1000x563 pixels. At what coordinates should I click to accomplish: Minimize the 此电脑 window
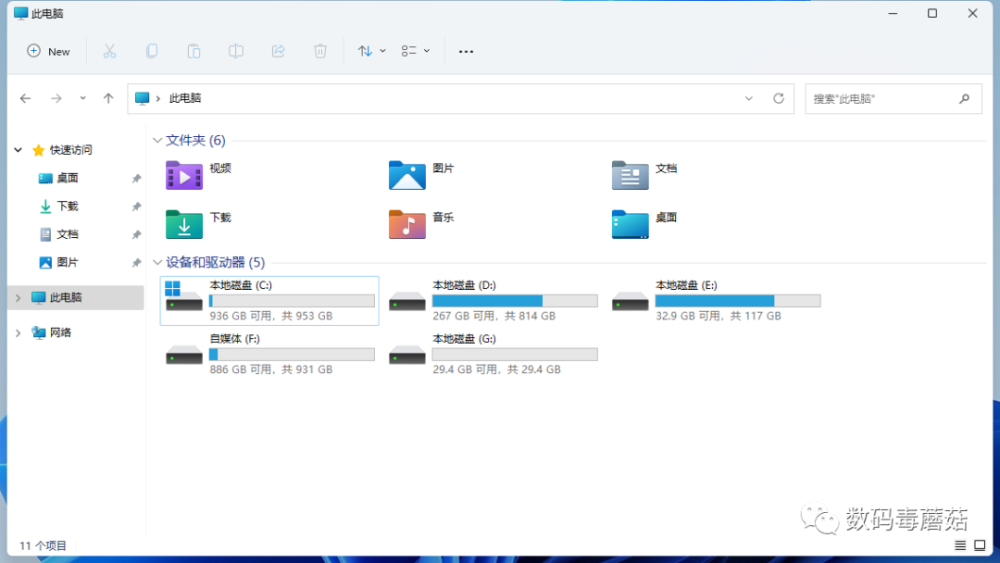click(x=893, y=13)
